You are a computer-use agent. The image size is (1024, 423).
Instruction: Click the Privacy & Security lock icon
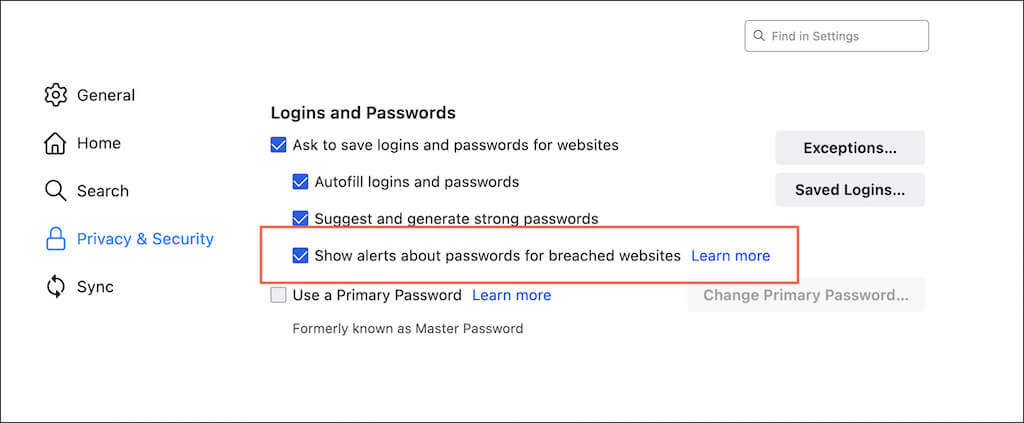point(56,239)
